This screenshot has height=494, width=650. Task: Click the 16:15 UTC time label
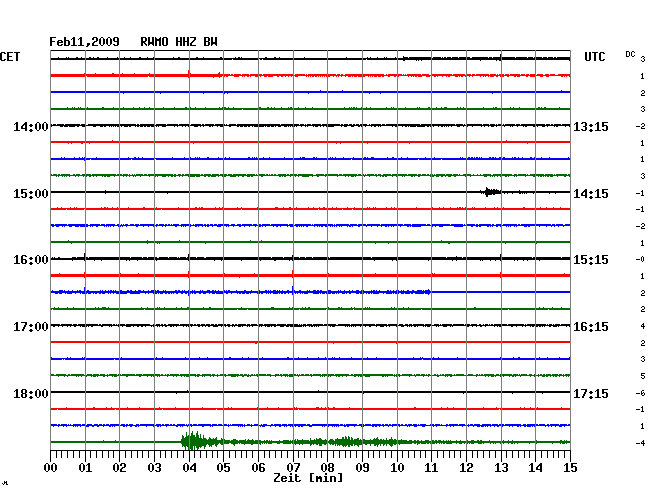coord(591,327)
